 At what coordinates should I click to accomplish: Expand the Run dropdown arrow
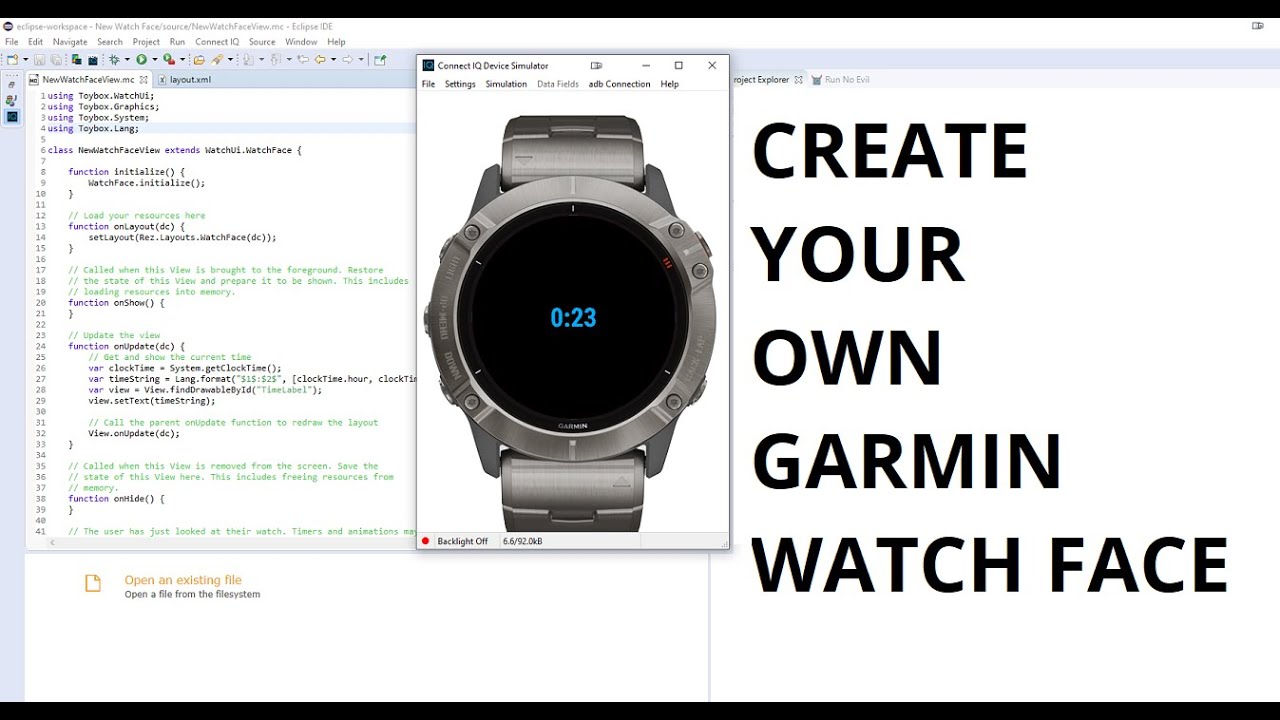tap(155, 59)
